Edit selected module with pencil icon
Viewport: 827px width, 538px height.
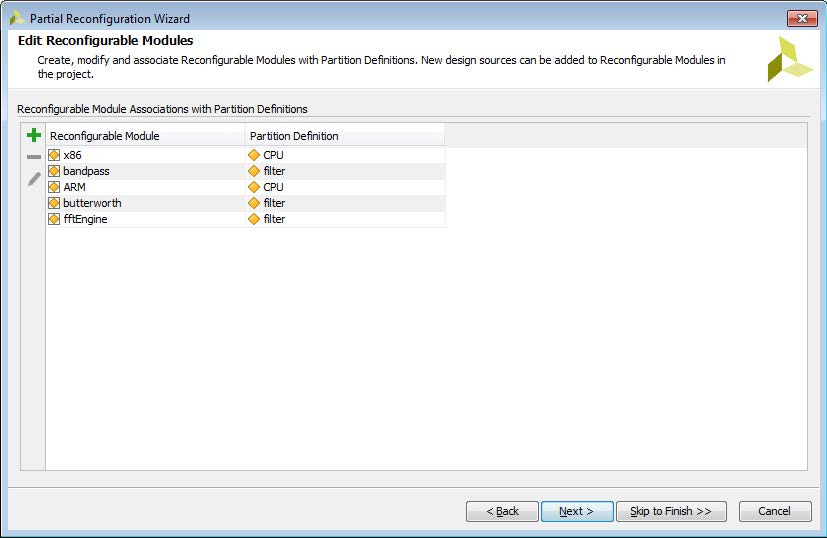(x=34, y=179)
